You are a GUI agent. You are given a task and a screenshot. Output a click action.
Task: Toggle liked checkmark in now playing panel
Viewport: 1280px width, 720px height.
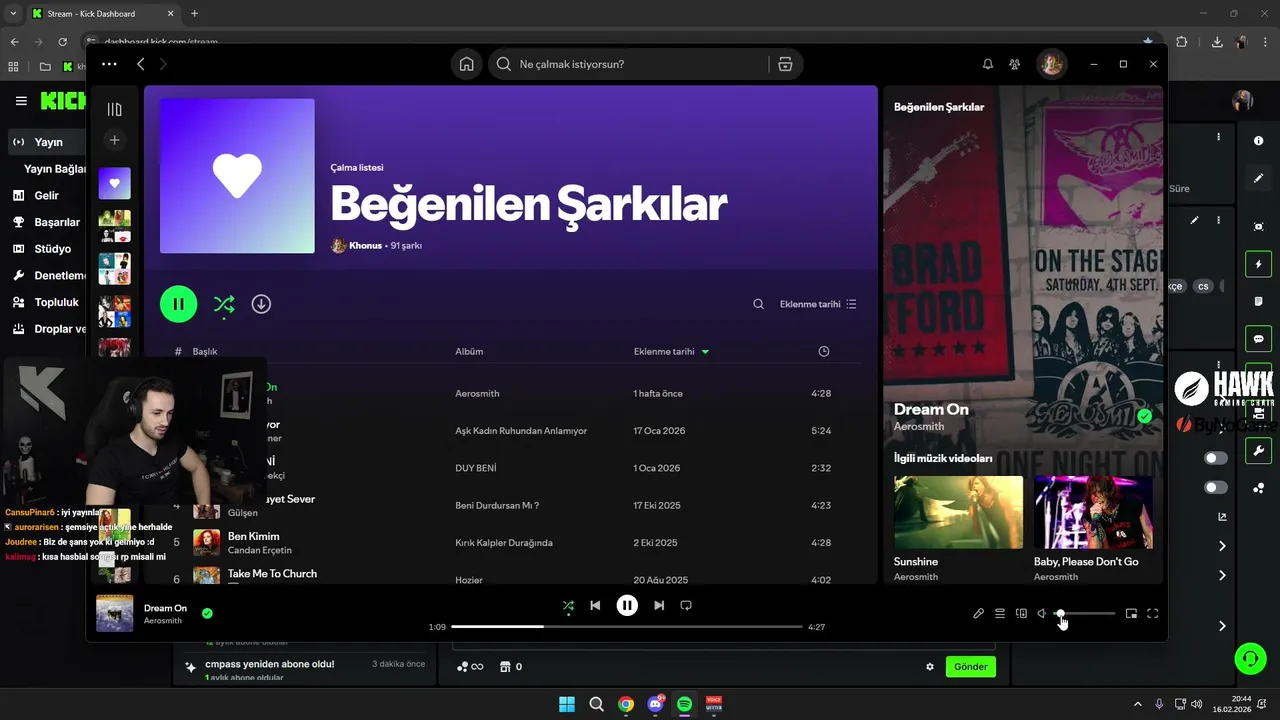click(x=1145, y=416)
